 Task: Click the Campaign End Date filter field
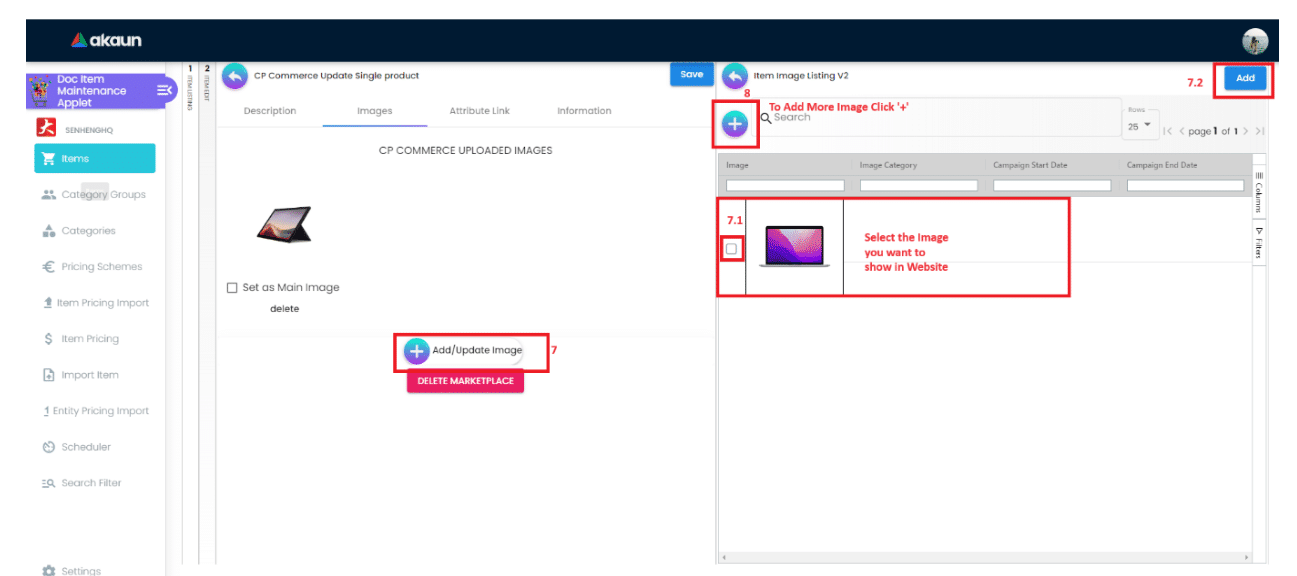tap(1188, 185)
